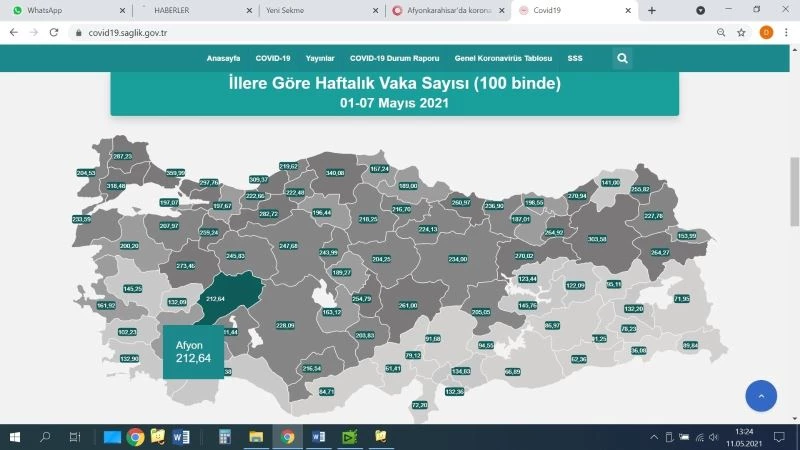The height and width of the screenshot is (450, 800).
Task: Switch to the WhatsApp tab
Action: coord(60,10)
